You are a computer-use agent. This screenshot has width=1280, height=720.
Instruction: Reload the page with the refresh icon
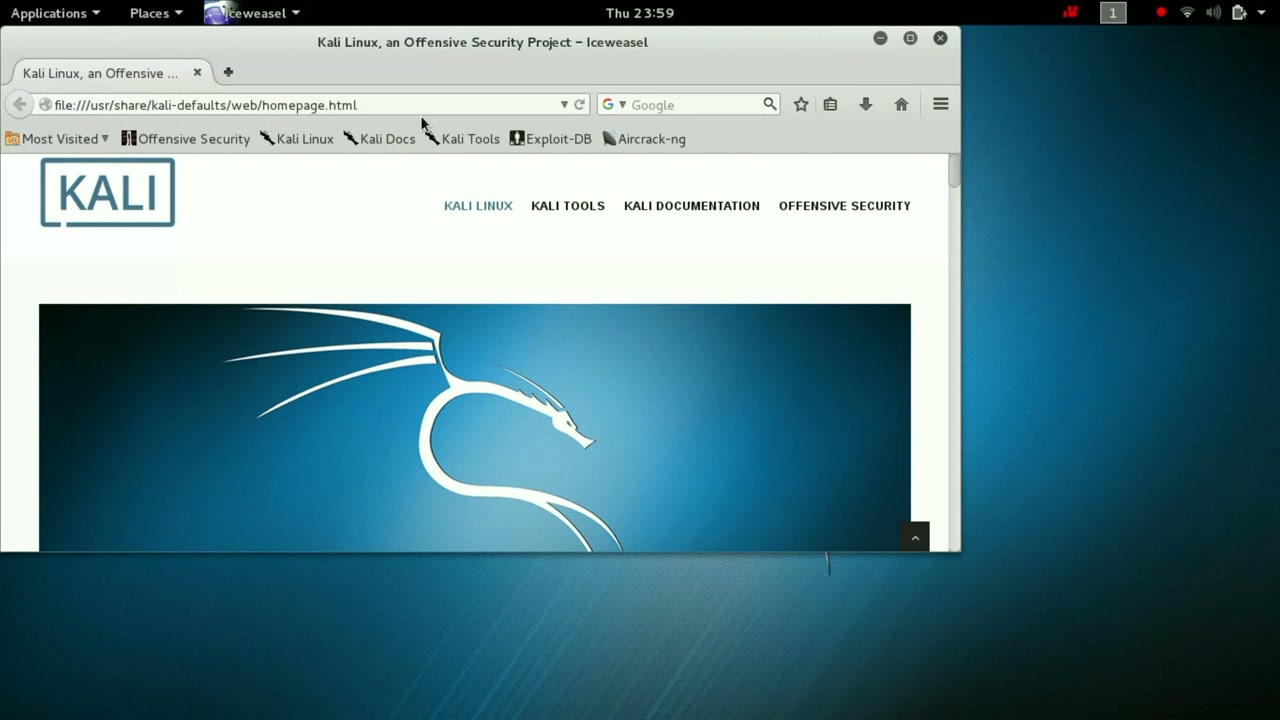click(579, 104)
